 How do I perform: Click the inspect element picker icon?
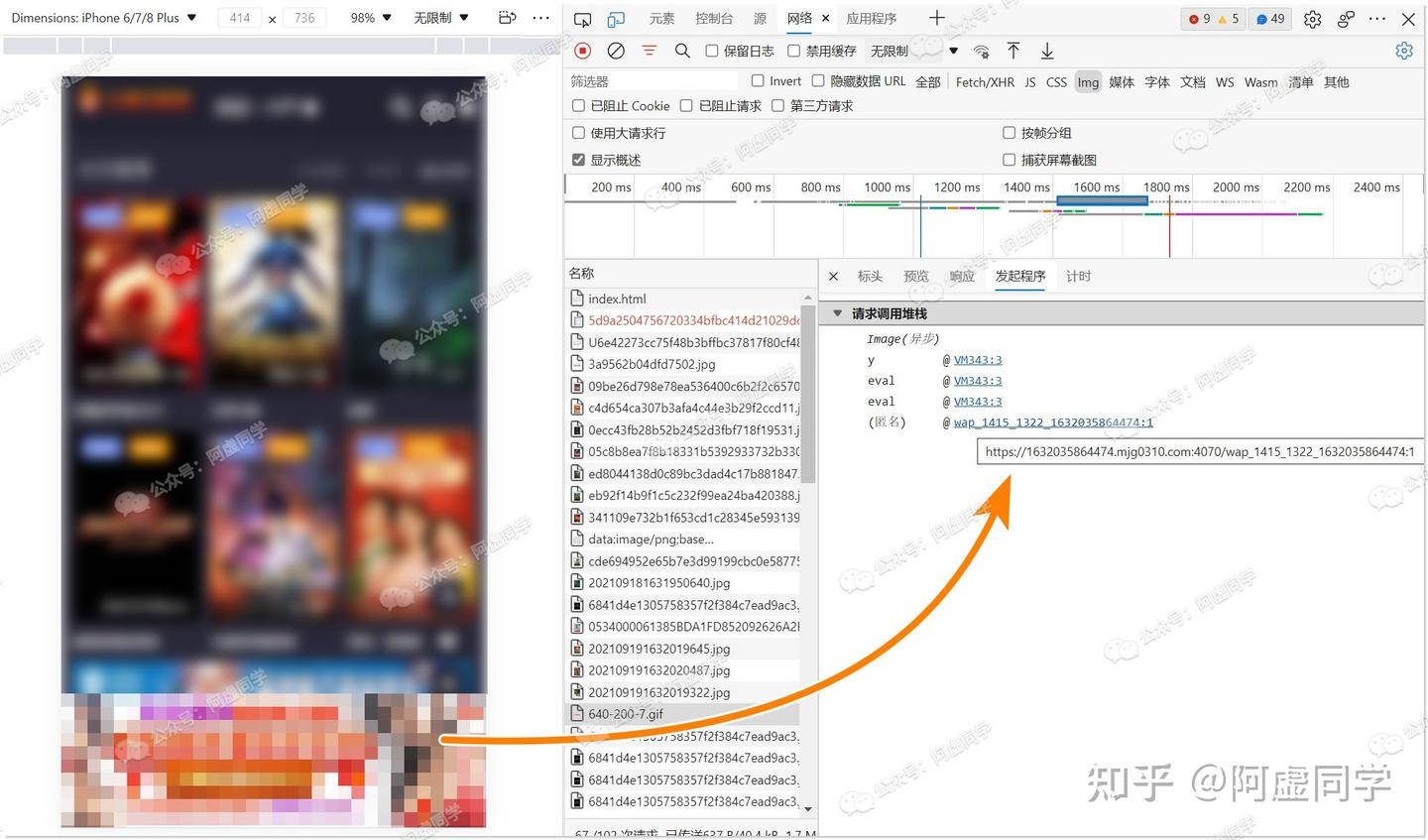(x=583, y=19)
